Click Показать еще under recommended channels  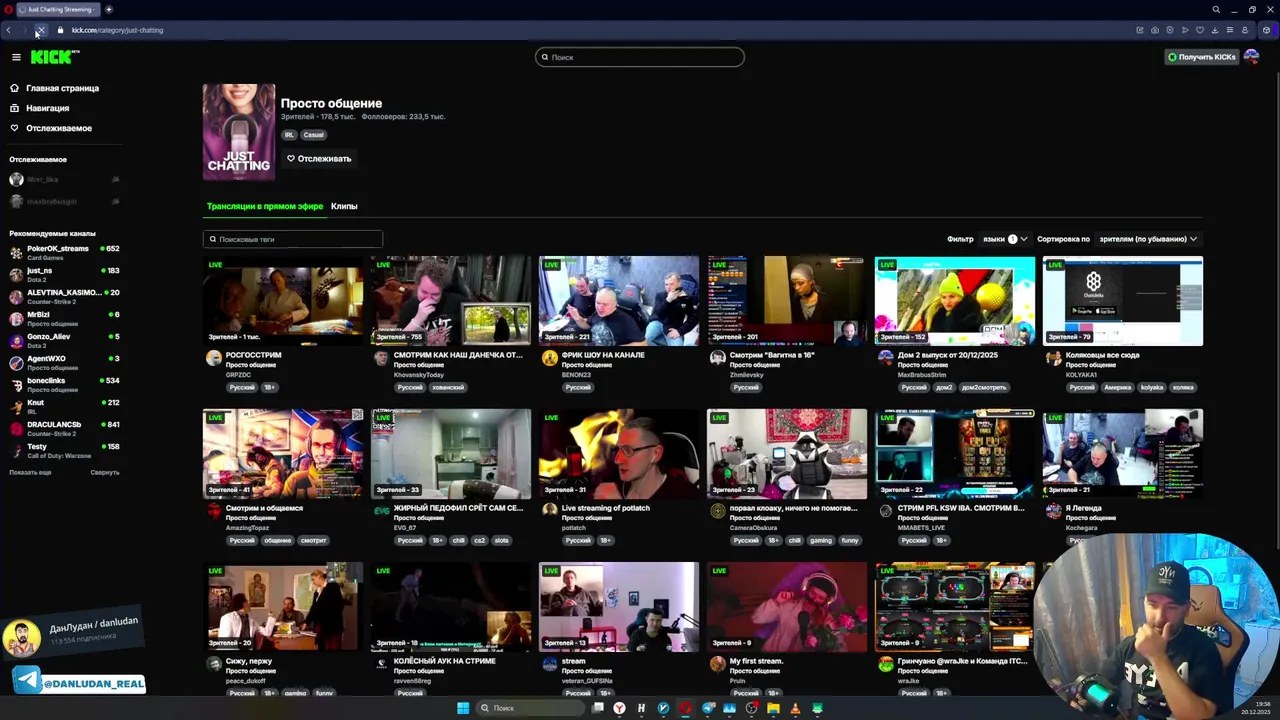point(30,472)
